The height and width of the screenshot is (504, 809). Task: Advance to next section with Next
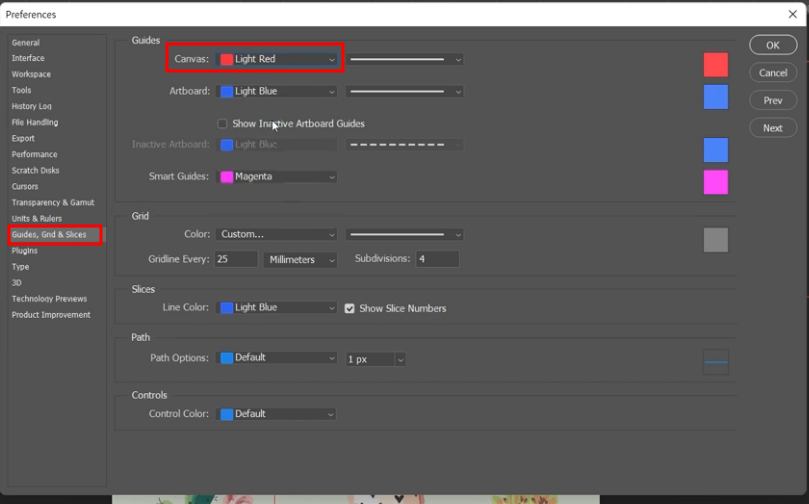click(x=773, y=128)
